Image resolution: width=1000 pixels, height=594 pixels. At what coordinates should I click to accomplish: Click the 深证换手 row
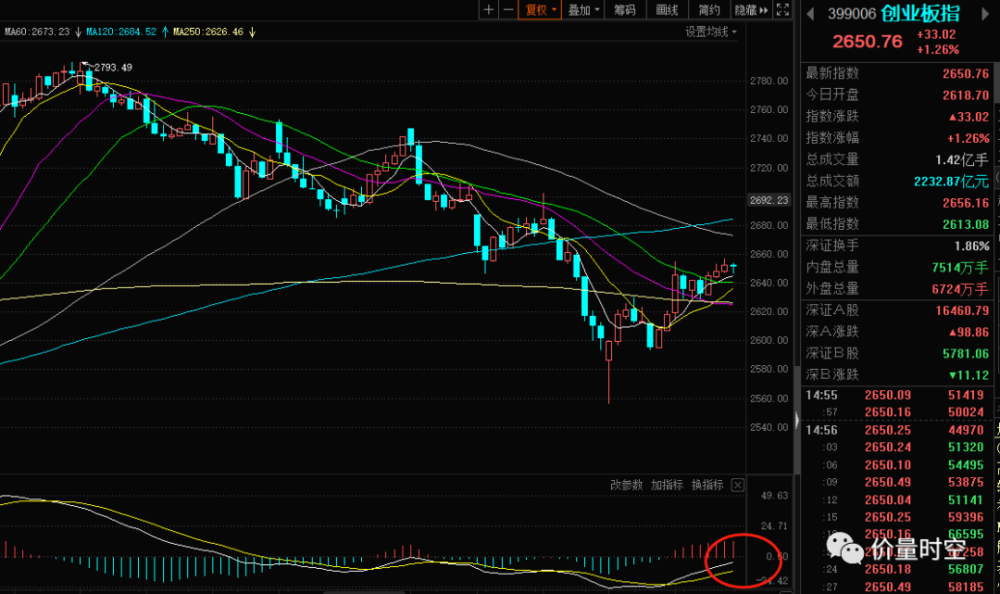tap(897, 246)
